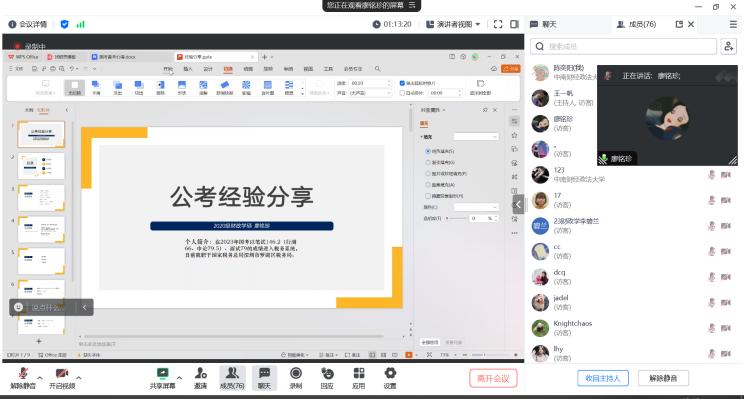Open the 录制 record control
Image resolution: width=744 pixels, height=399 pixels.
coord(296,378)
